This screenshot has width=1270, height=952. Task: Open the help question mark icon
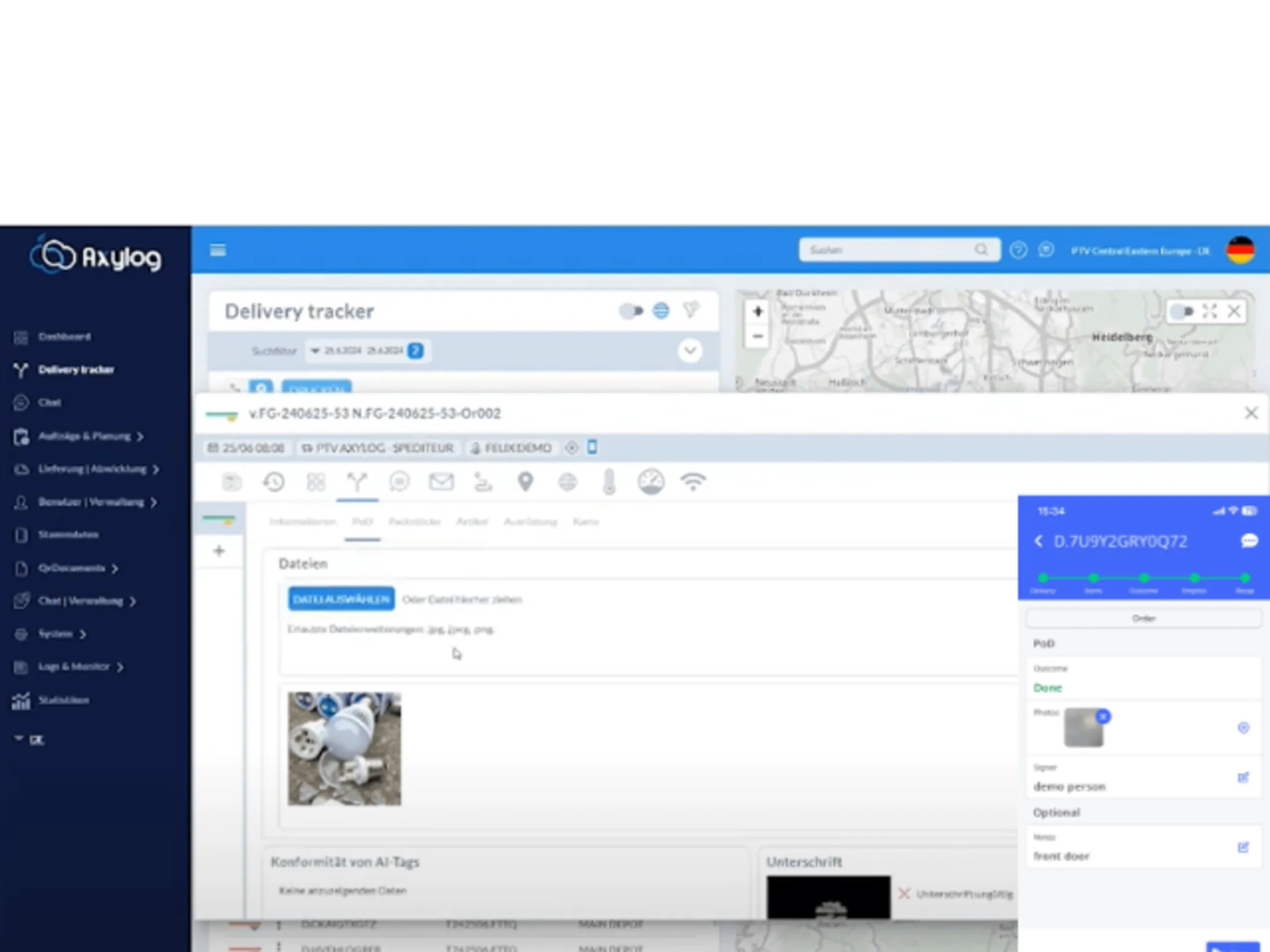pyautogui.click(x=1018, y=250)
